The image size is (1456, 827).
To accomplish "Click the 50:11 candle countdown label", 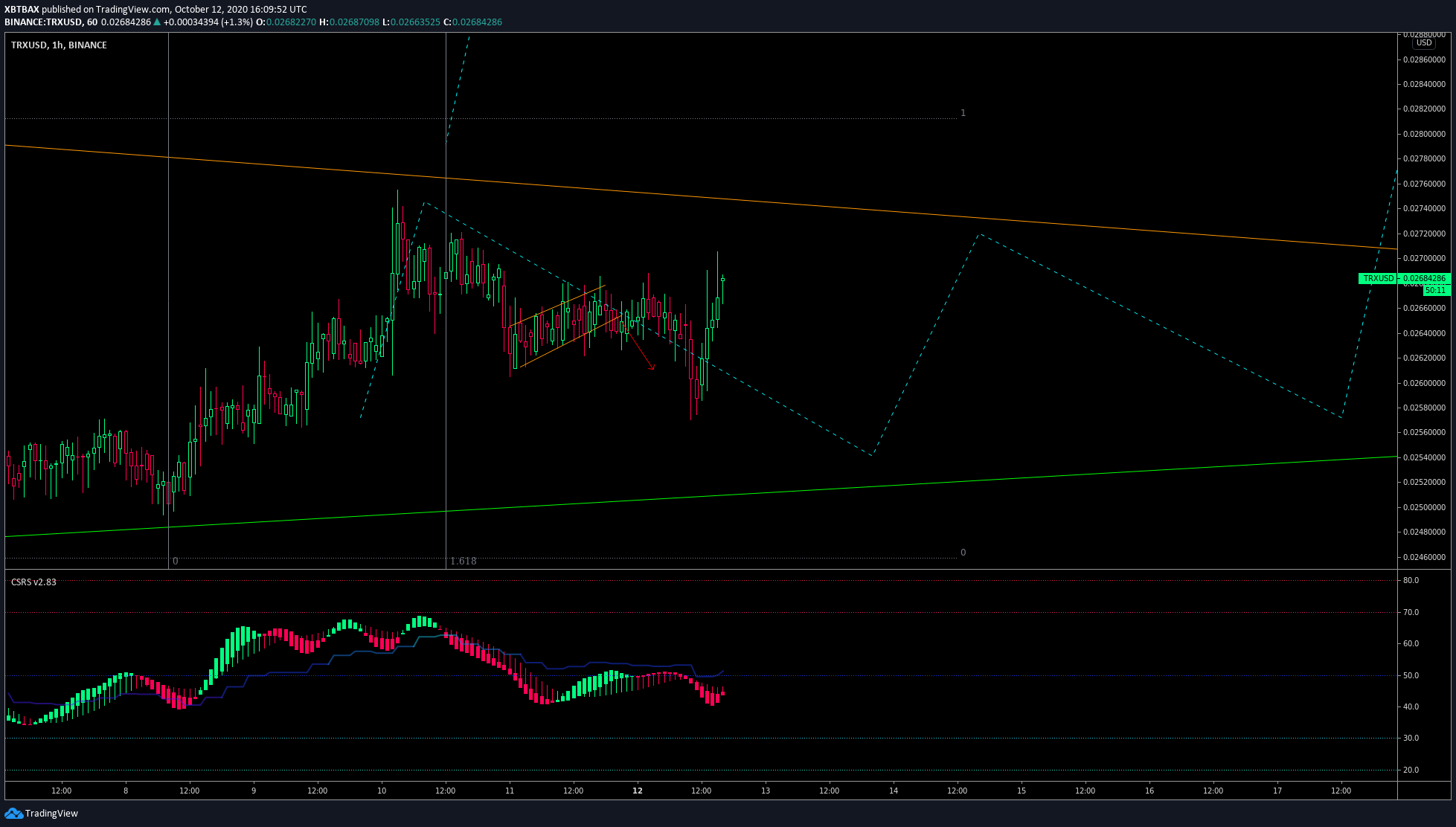I will (x=1436, y=290).
